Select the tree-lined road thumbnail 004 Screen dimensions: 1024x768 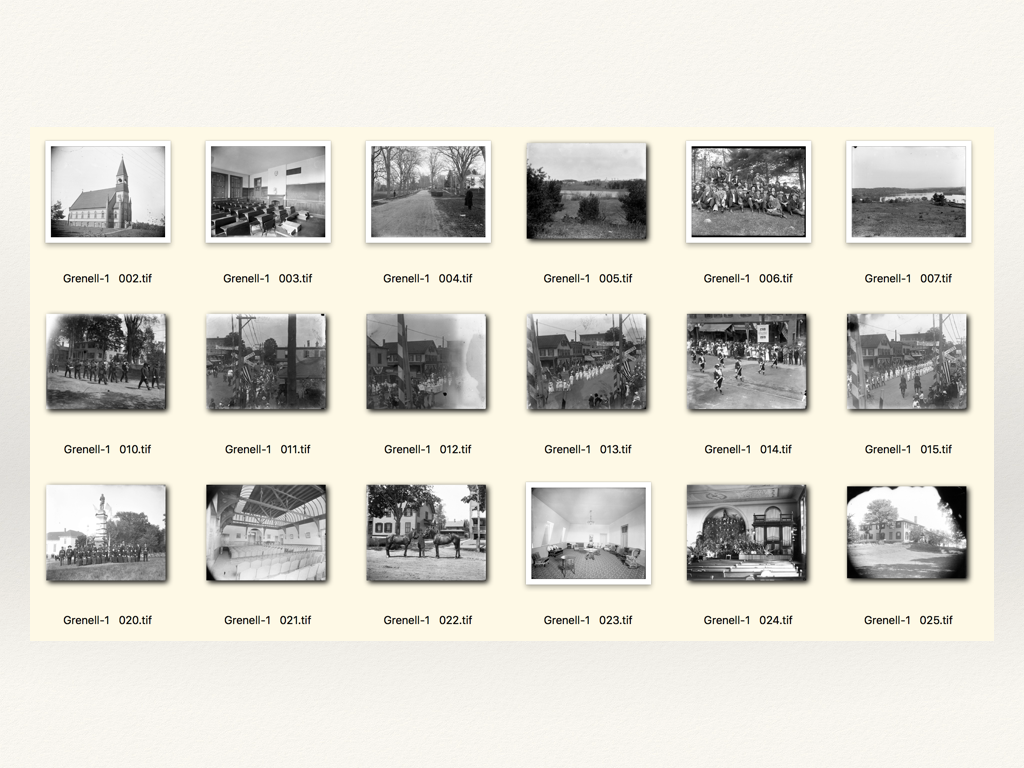428,192
